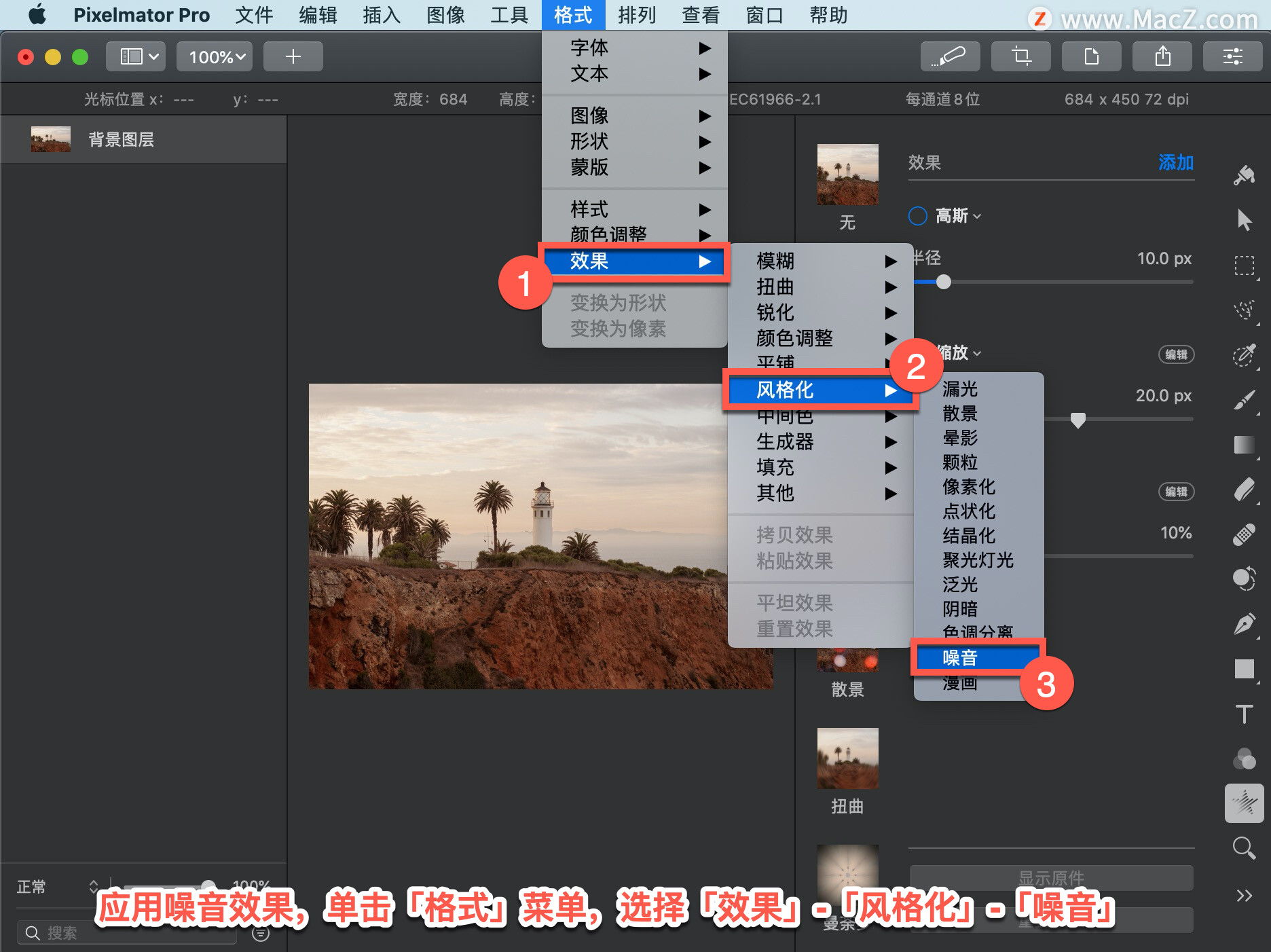
Task: Open the Arrange menu in menu bar
Action: coord(636,15)
